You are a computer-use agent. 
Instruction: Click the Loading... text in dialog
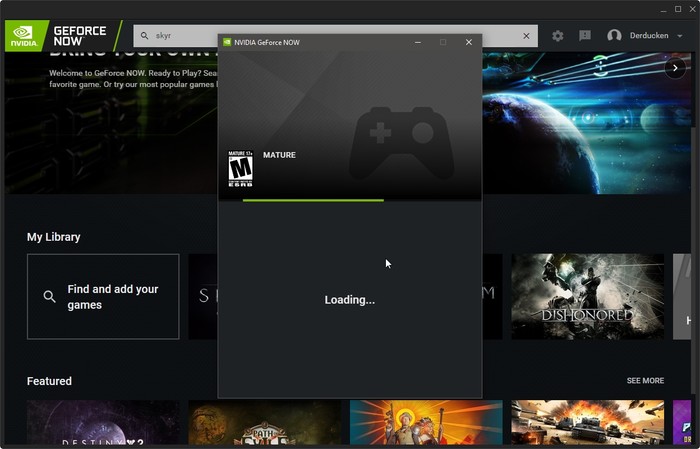coord(350,300)
